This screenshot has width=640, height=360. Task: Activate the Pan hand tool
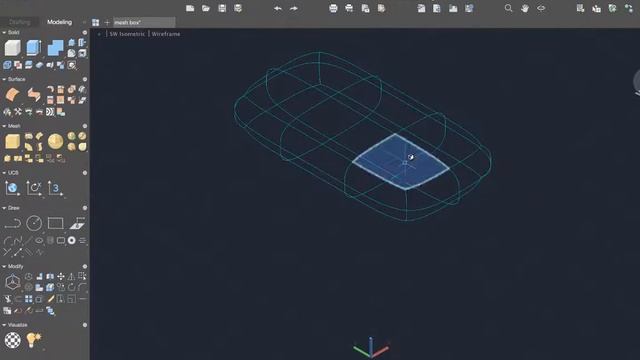(525, 8)
